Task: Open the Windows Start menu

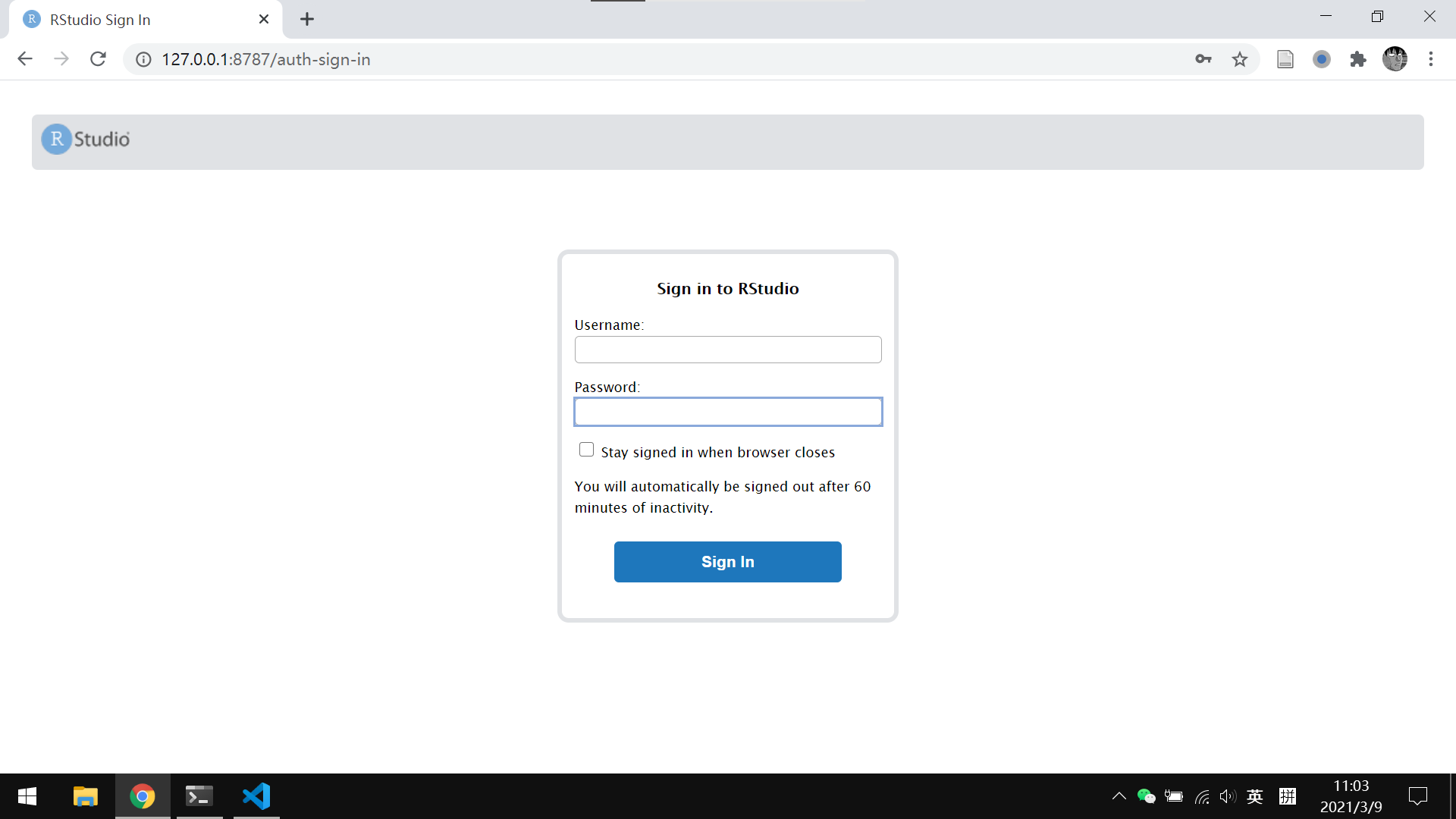Action: coord(27,796)
